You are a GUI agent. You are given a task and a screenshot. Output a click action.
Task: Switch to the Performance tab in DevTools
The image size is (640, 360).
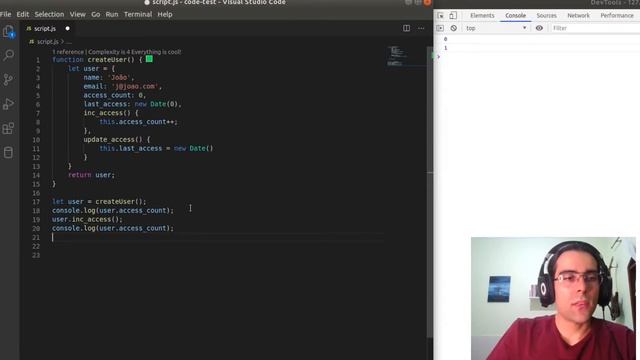pos(617,16)
